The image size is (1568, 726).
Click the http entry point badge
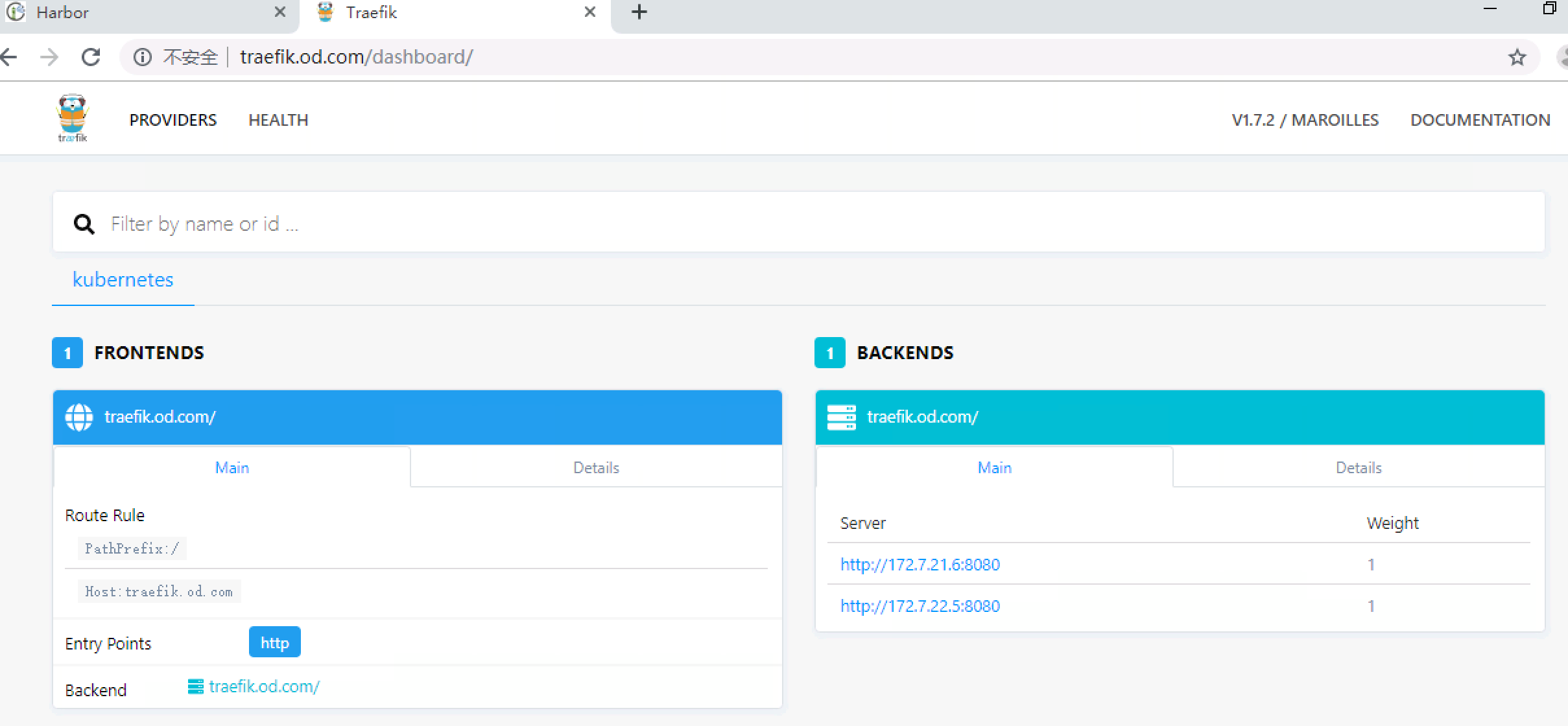click(x=274, y=642)
